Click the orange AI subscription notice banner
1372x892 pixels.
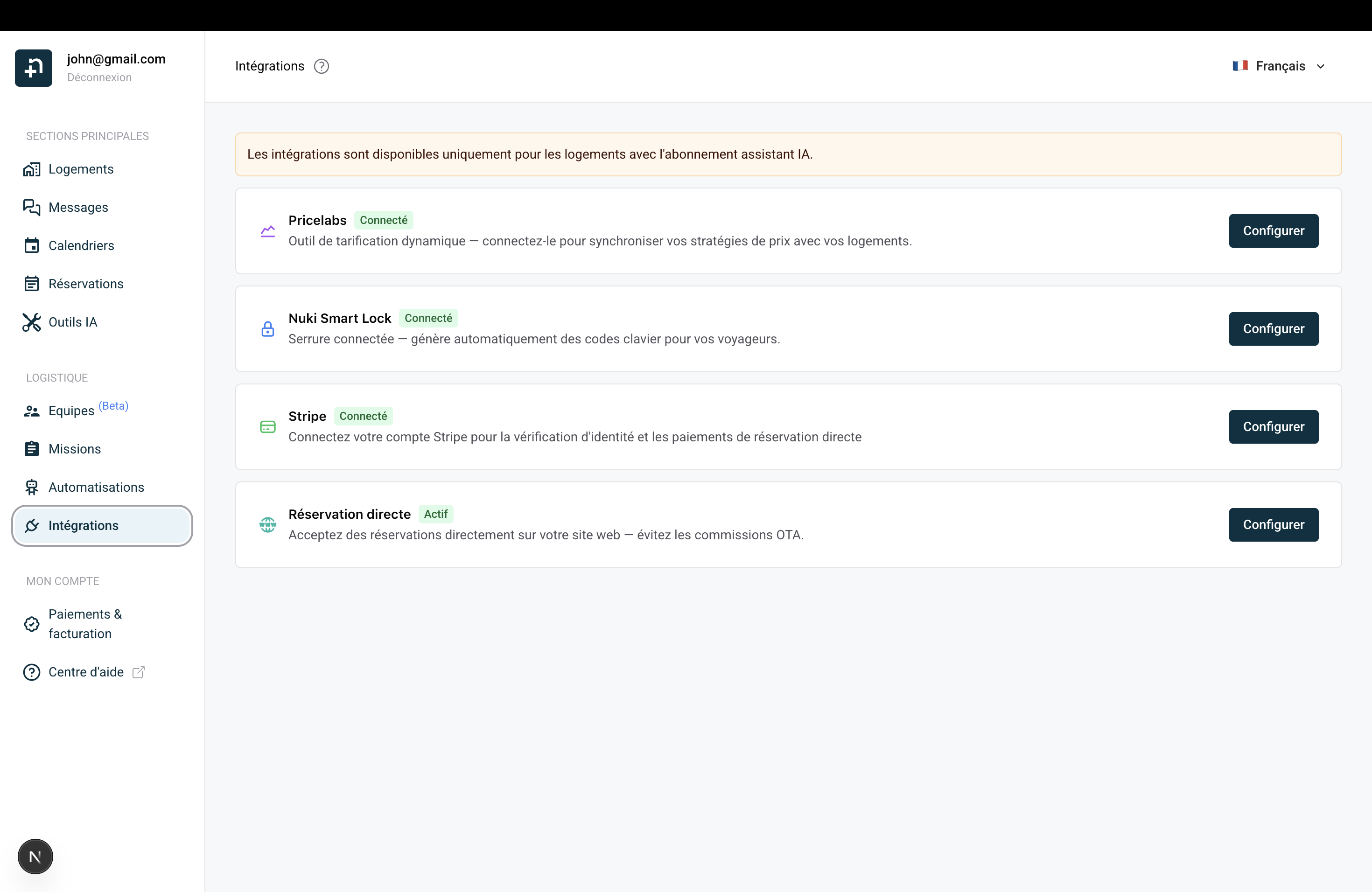tap(788, 154)
